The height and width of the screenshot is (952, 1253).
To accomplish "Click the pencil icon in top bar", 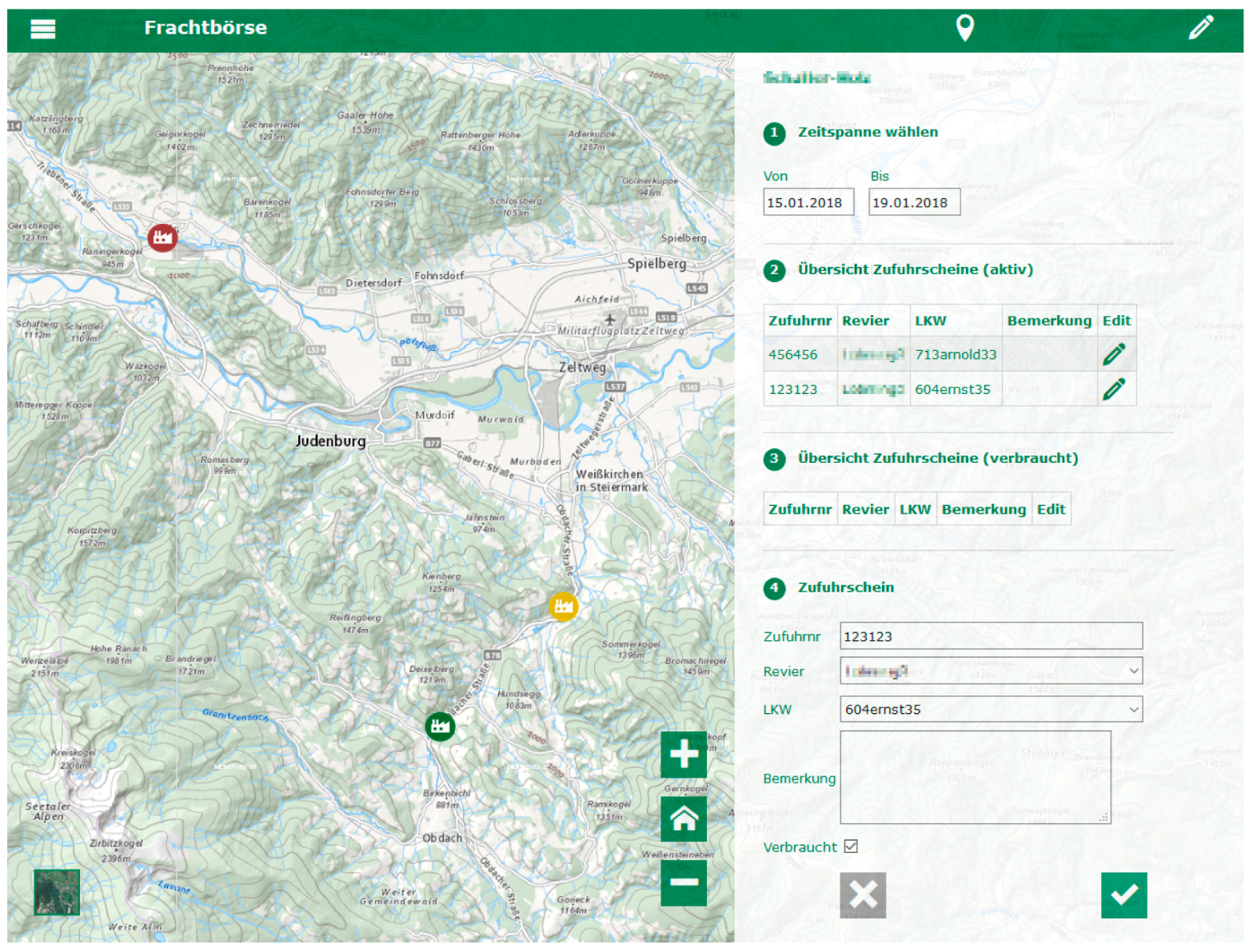I will 1199,28.
